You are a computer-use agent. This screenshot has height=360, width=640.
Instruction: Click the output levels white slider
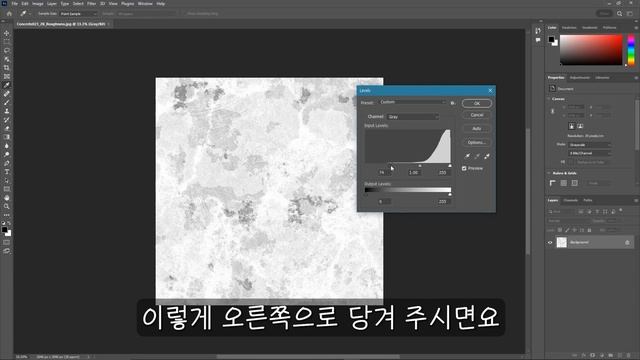[x=450, y=195]
